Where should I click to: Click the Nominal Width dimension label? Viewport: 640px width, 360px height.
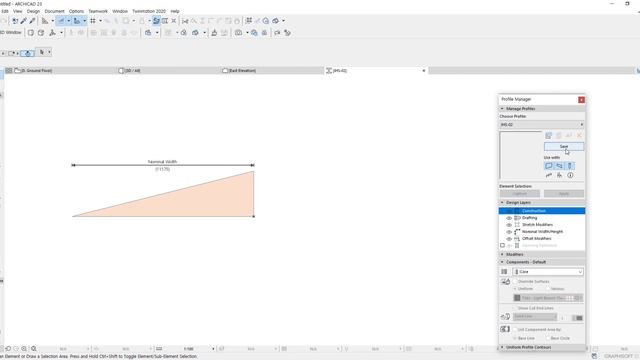coord(162,162)
